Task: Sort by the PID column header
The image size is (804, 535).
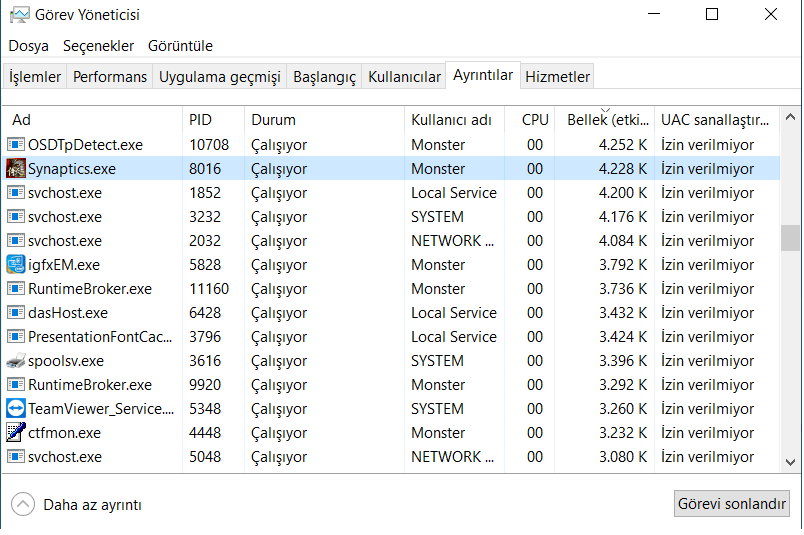Action: click(x=213, y=120)
